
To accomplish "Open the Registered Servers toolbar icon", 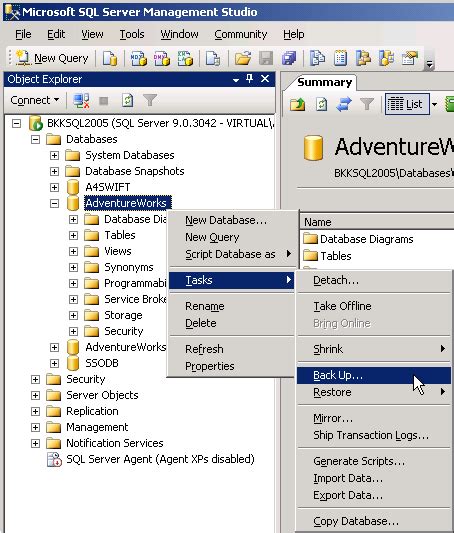I will click(317, 58).
